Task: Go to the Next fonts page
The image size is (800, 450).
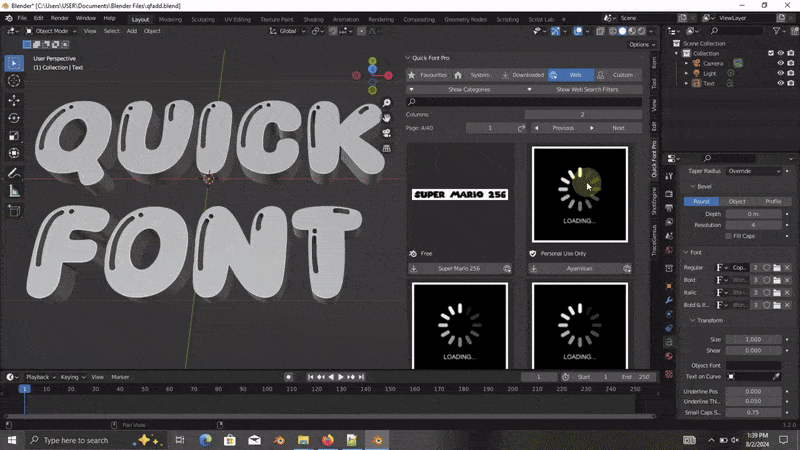Action: (x=618, y=128)
